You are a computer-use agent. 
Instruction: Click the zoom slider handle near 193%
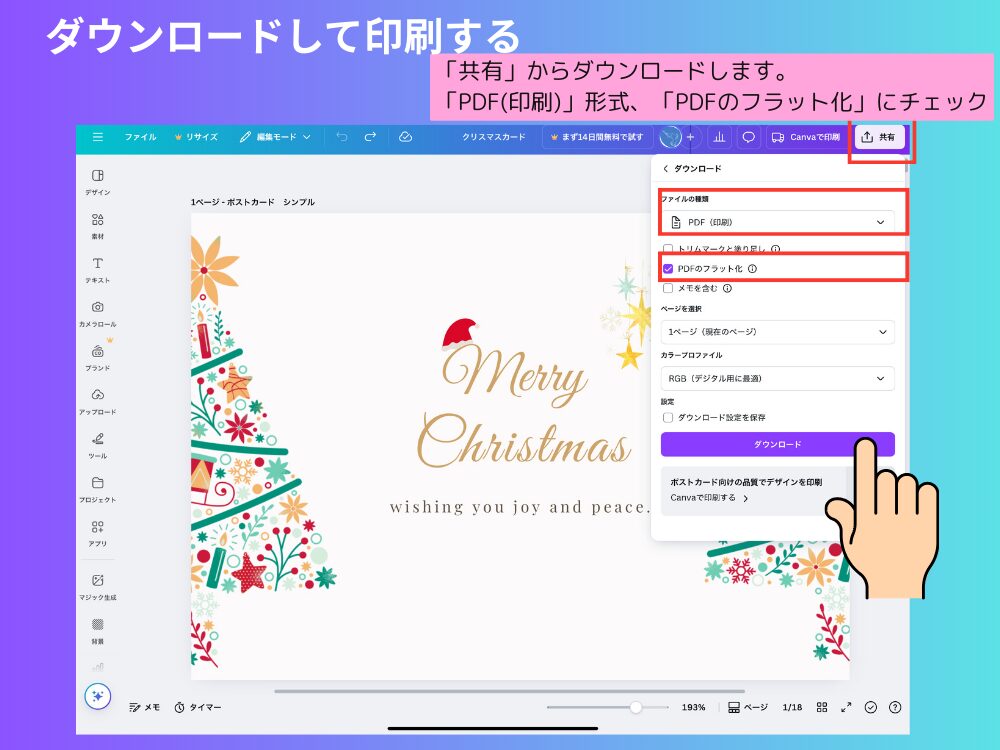point(635,707)
